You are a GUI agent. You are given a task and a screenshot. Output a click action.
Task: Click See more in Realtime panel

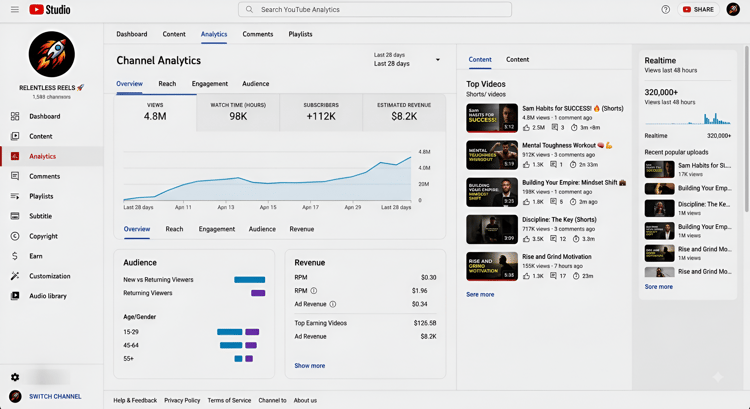(x=659, y=287)
